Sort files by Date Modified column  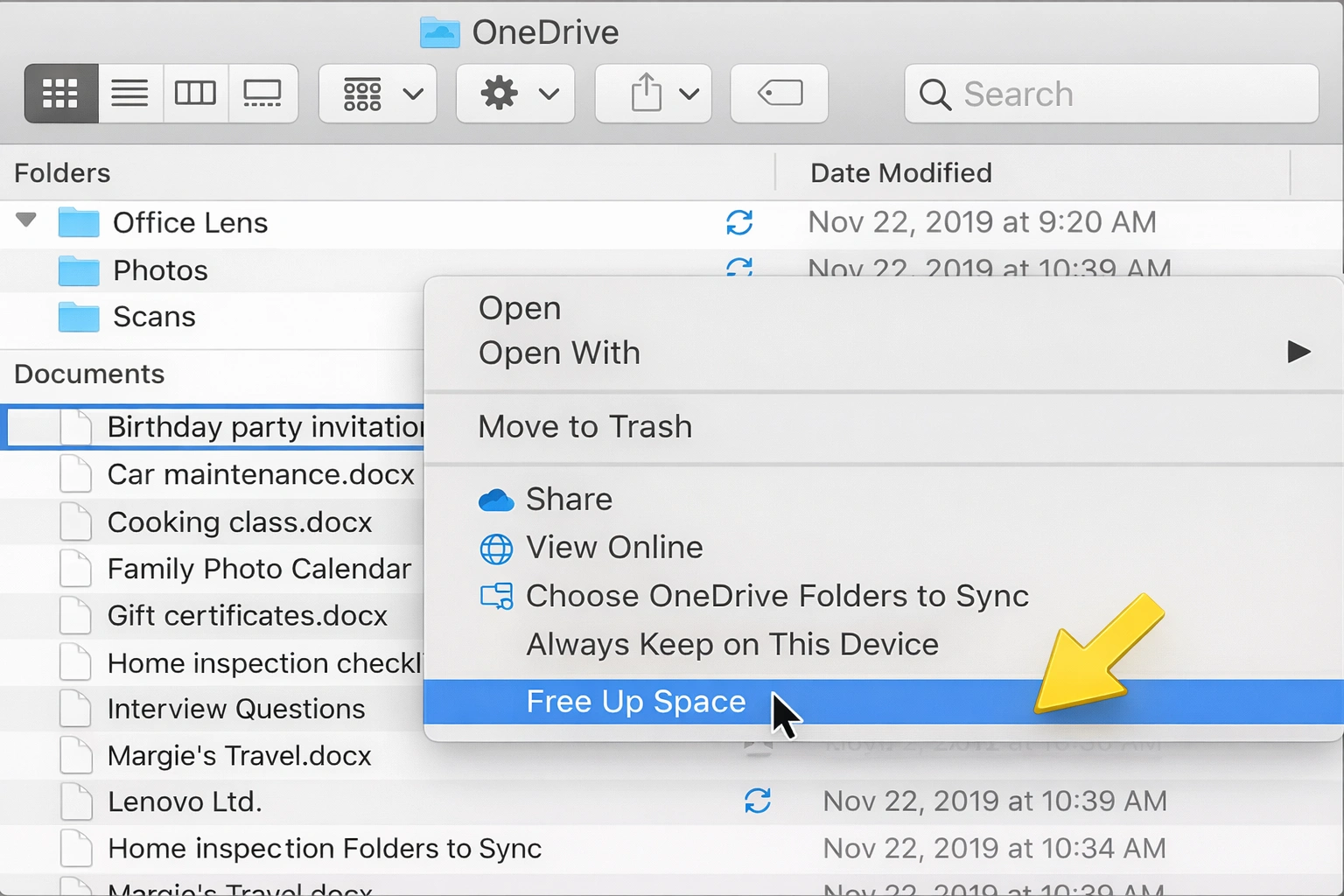click(x=900, y=172)
